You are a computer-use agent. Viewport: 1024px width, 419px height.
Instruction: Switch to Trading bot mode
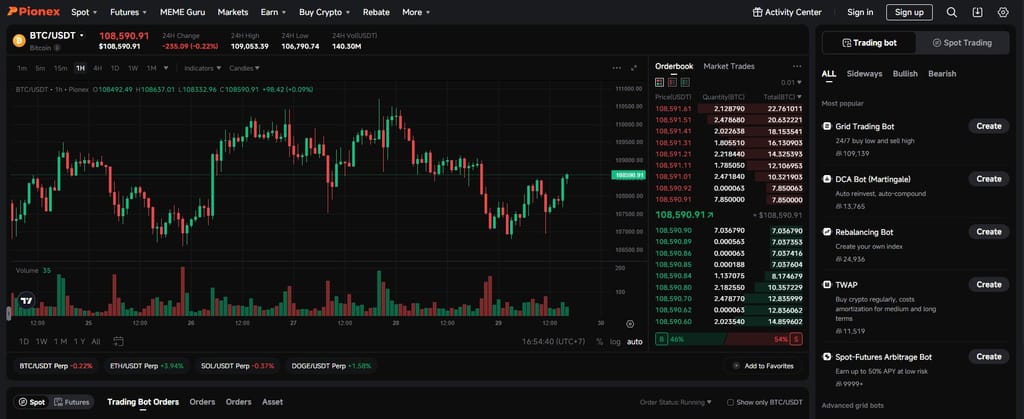pos(869,43)
